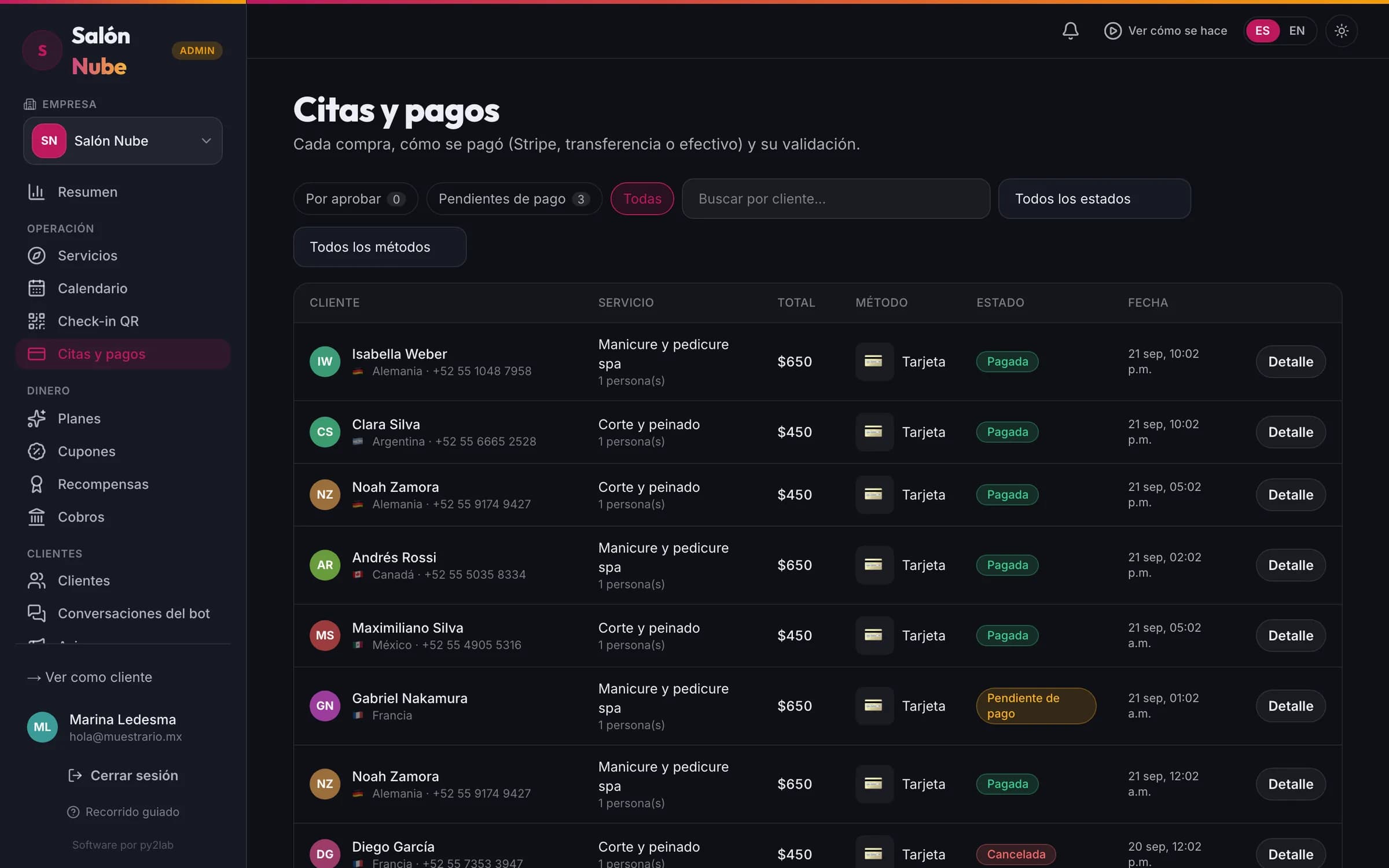Select the Citas y pagos card icon

coord(36,354)
